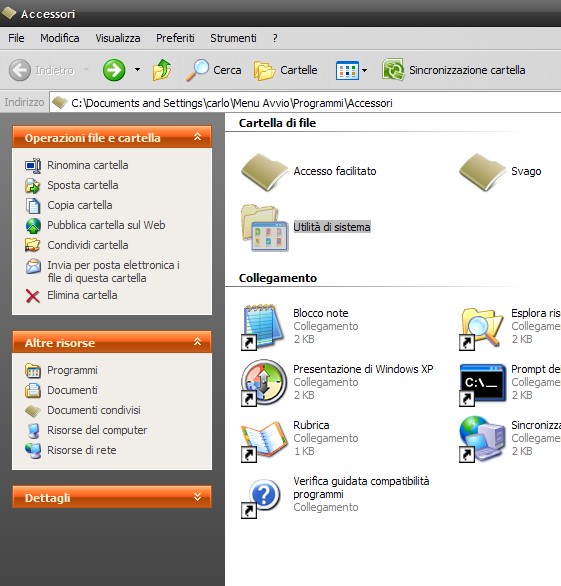
Task: Collapse the Altre risorse panel
Action: [x=197, y=342]
